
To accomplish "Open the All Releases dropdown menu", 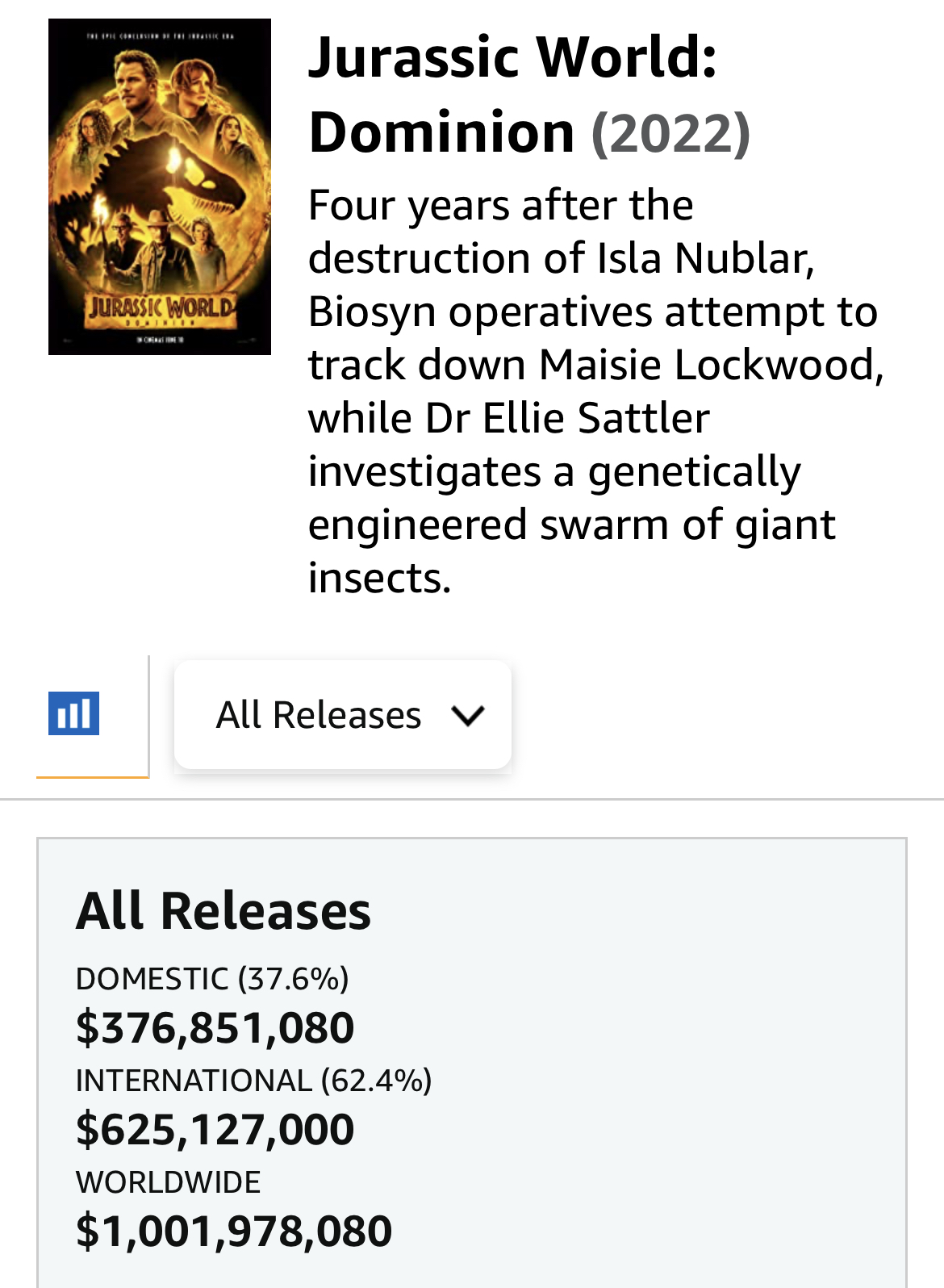I will coord(343,714).
